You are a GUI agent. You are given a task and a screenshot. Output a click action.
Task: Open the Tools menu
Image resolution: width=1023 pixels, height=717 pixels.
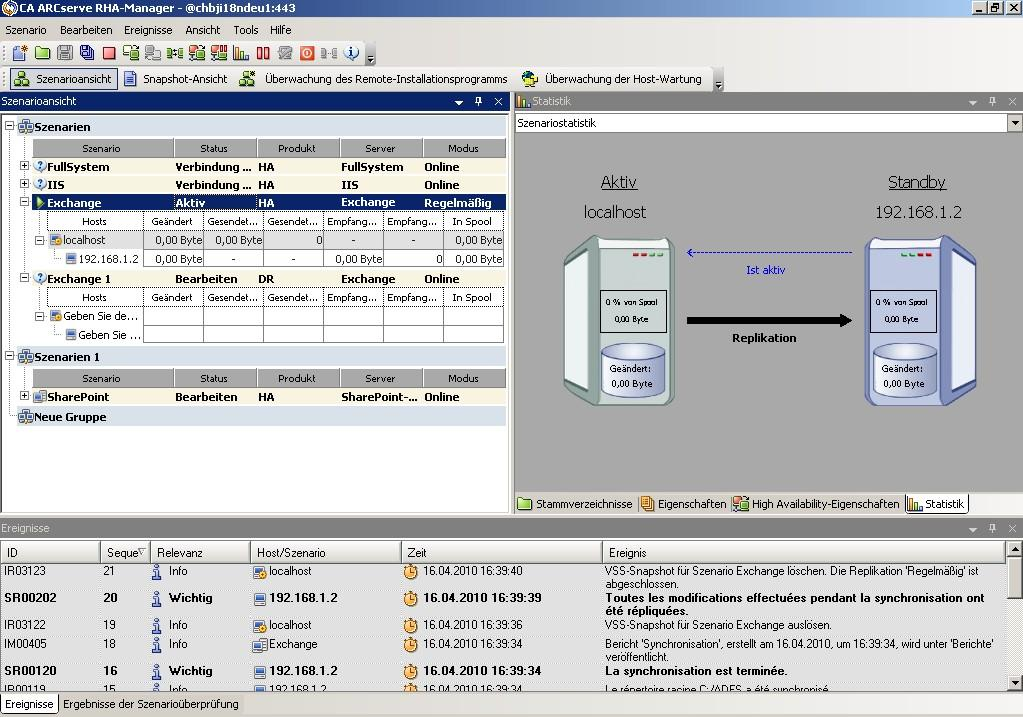coord(245,30)
